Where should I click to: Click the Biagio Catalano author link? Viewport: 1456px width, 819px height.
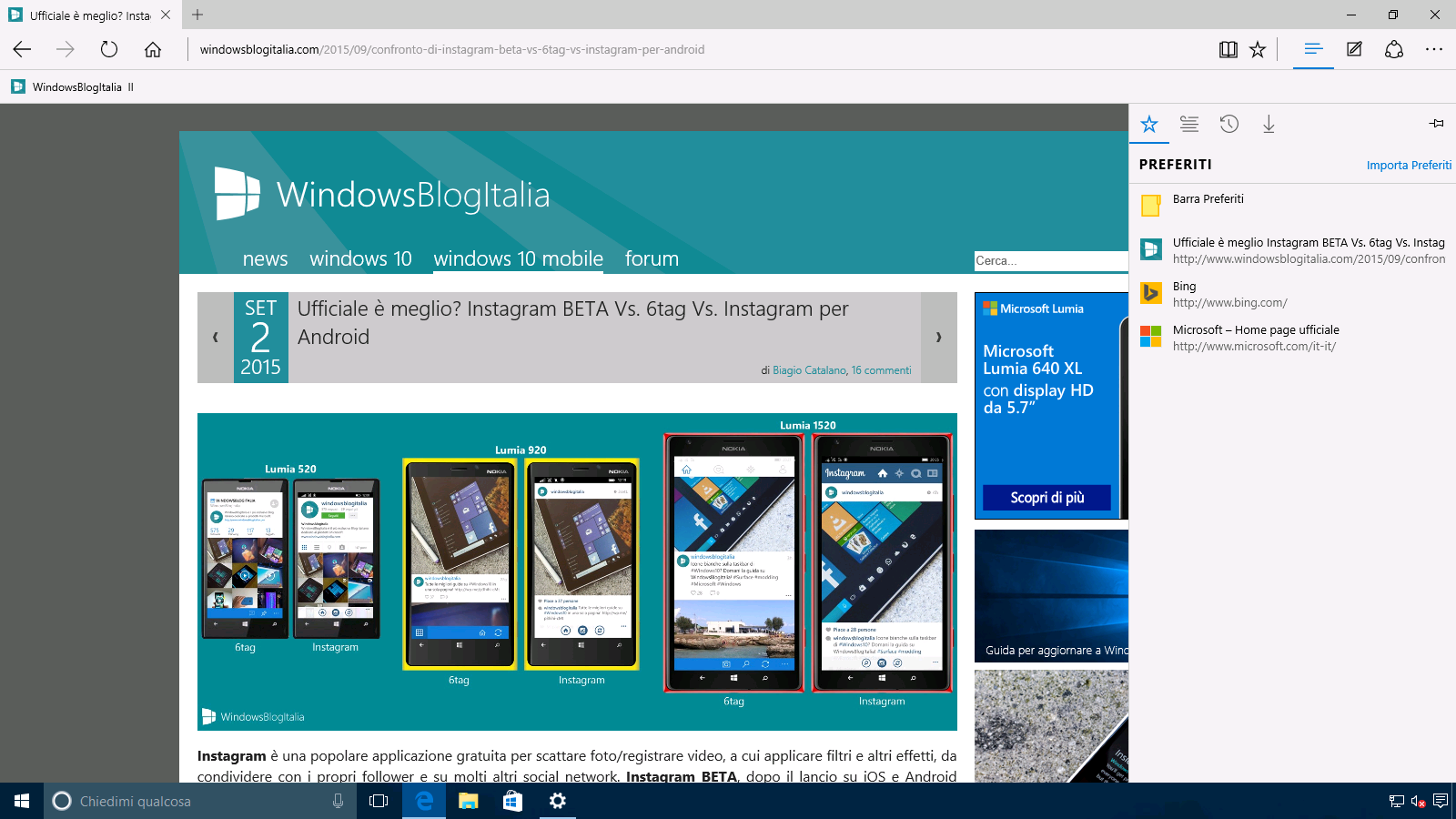[x=809, y=370]
